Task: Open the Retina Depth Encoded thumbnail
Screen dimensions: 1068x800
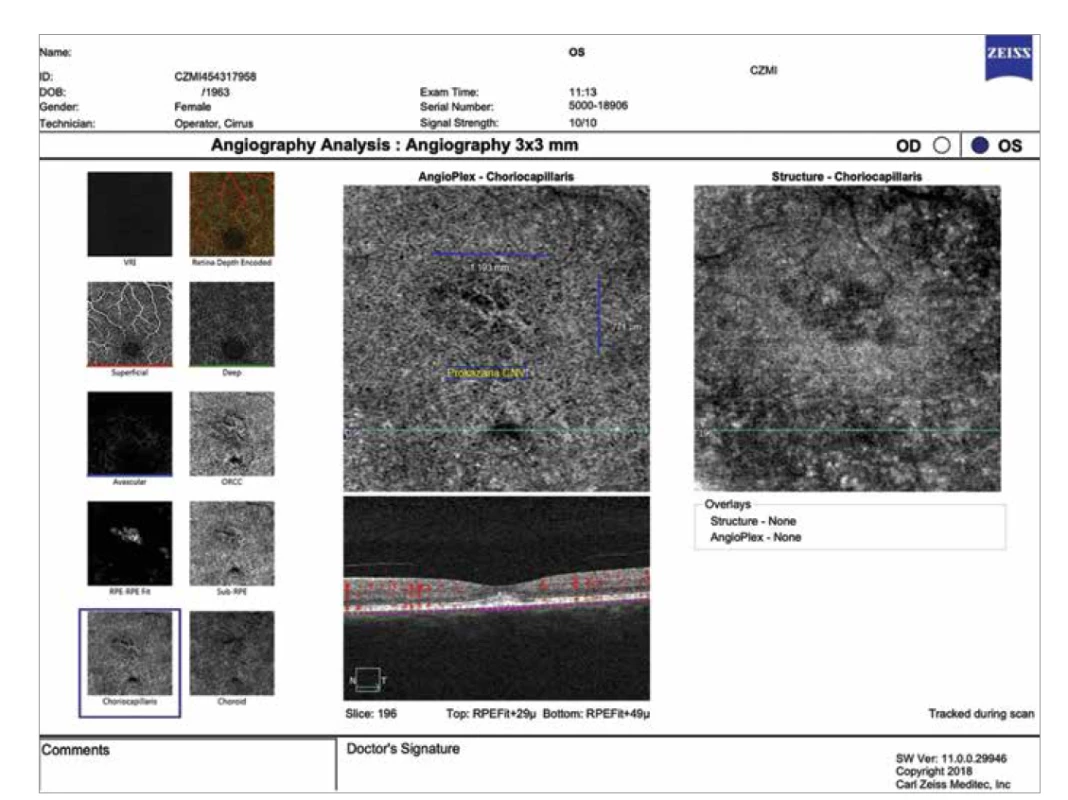Action: pyautogui.click(x=232, y=214)
